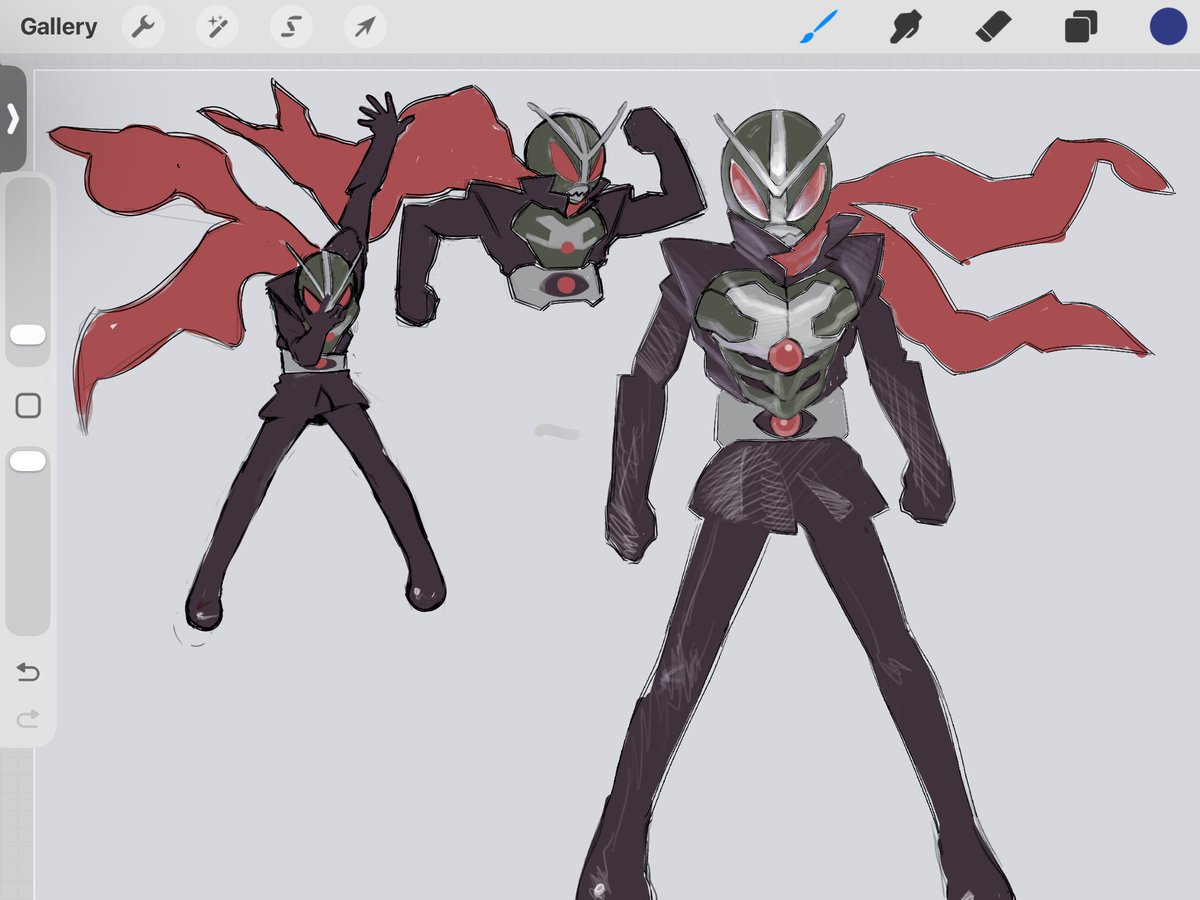Open the active color picker
This screenshot has width=1200, height=900.
pos(1168,27)
